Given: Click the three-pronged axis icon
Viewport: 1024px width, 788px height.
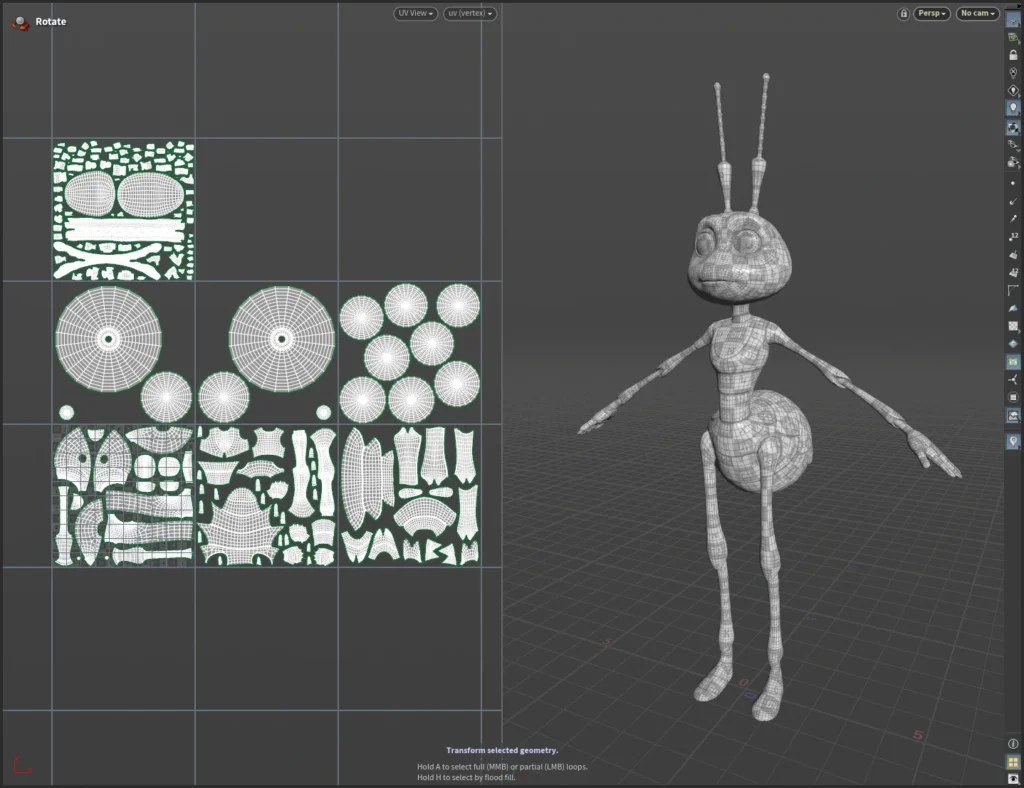Looking at the screenshot, I should click(1013, 379).
